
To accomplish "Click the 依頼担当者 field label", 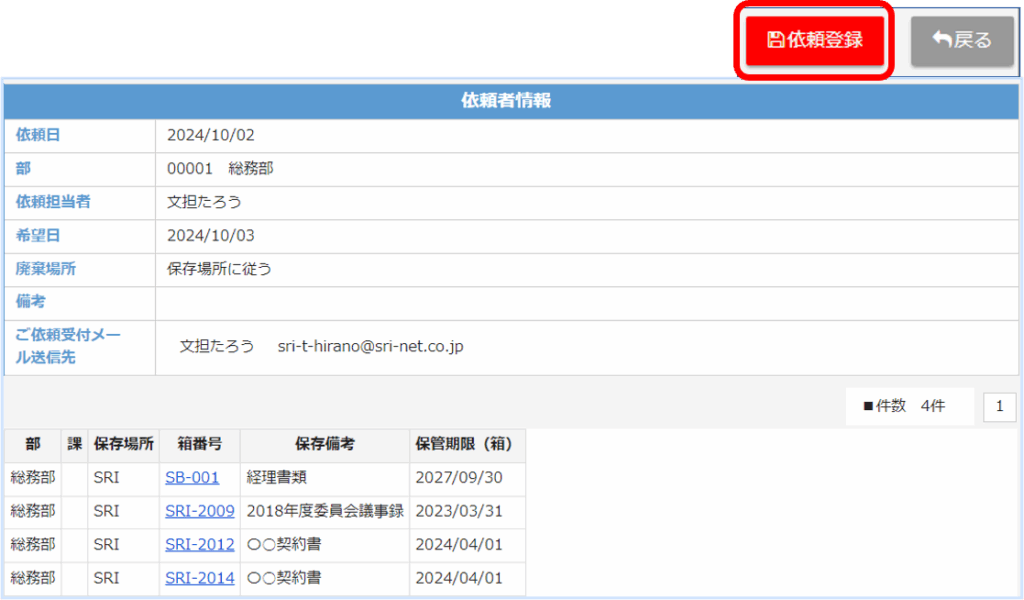I will (53, 202).
